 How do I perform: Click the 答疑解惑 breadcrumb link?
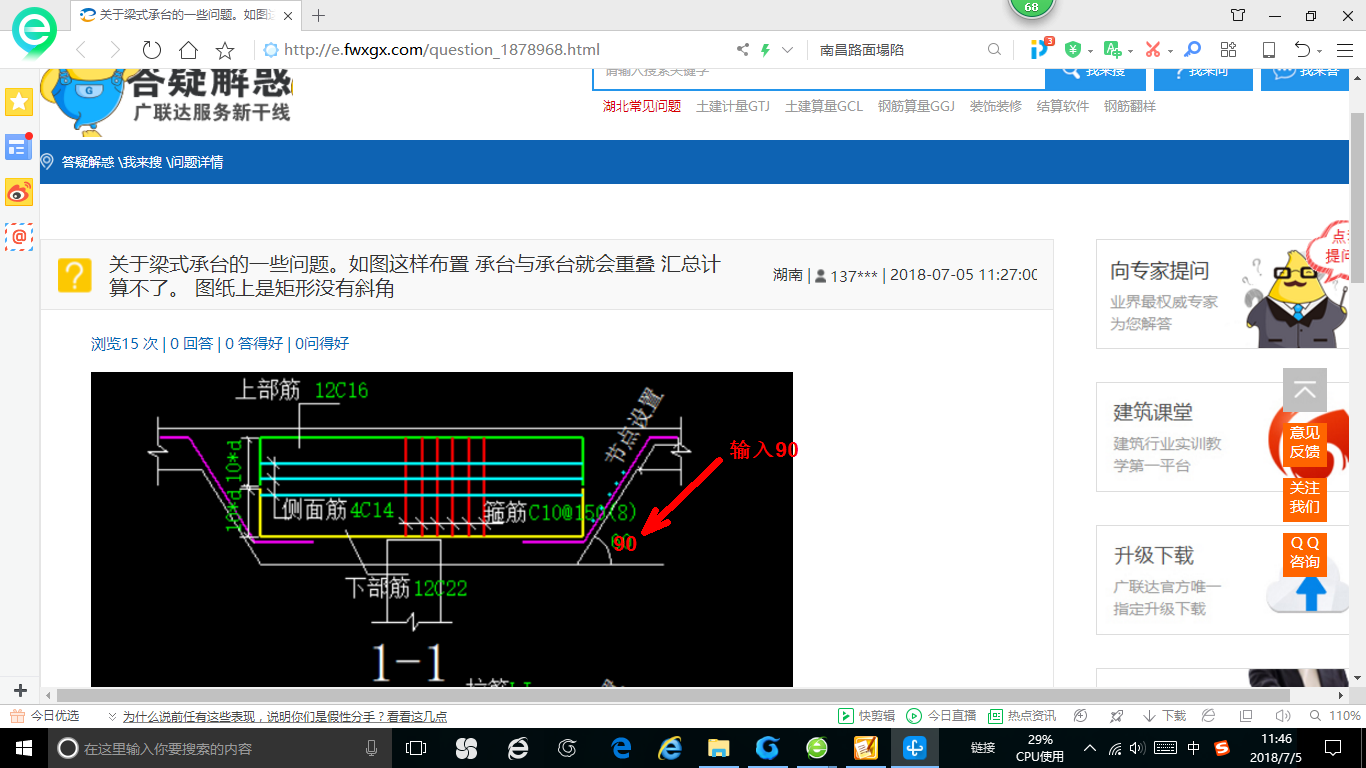(x=88, y=162)
